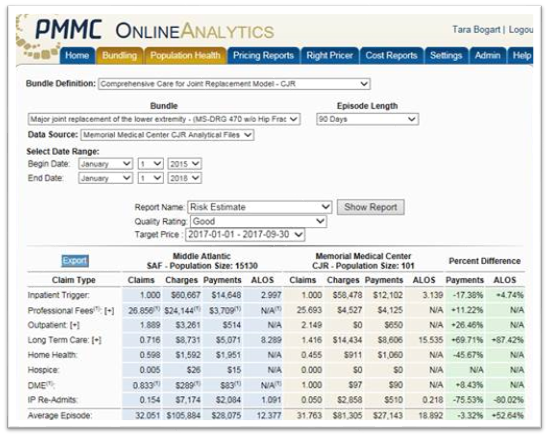This screenshot has height=437, width=549.
Task: Click -17.38% payments difference value
Action: [x=468, y=295]
